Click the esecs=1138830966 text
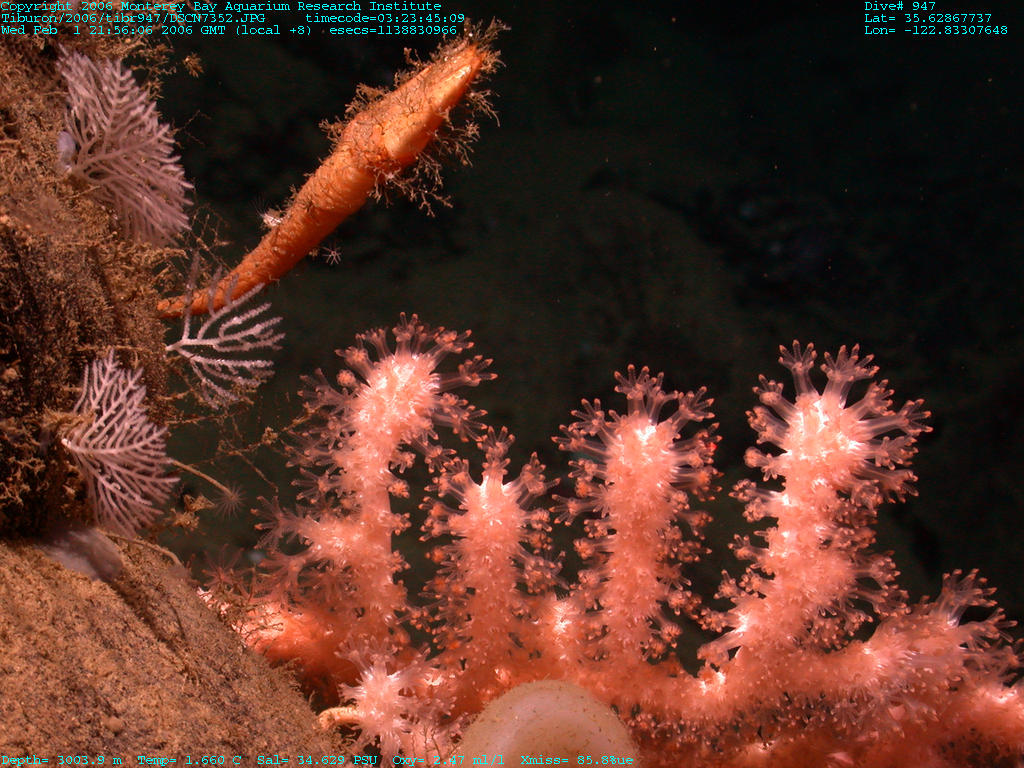The width and height of the screenshot is (1024, 768). tap(393, 30)
